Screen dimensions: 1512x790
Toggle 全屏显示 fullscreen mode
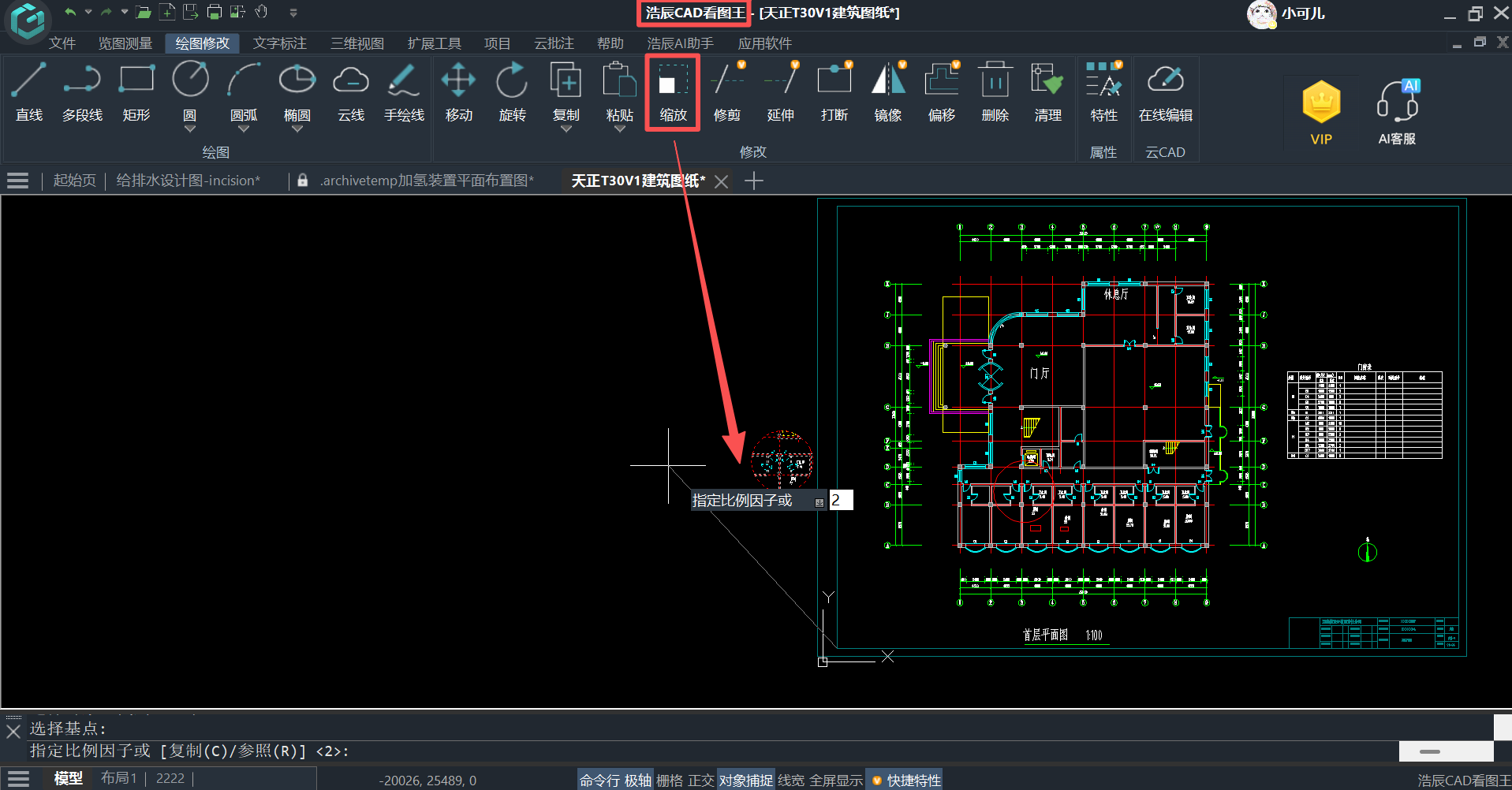[836, 781]
